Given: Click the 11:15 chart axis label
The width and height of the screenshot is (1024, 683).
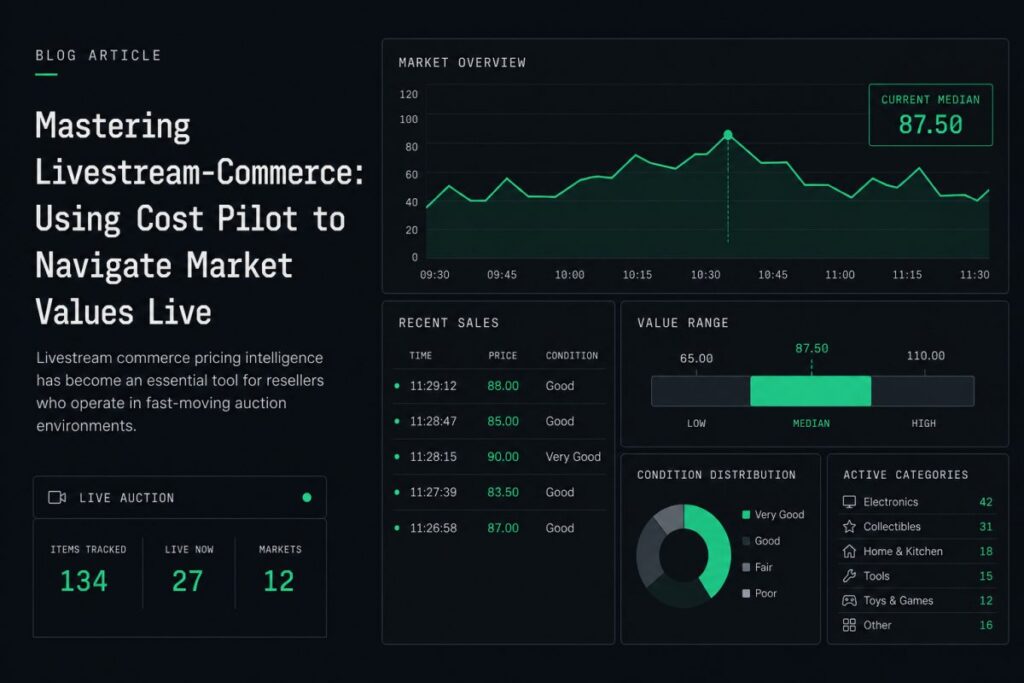Looking at the screenshot, I should [x=907, y=275].
